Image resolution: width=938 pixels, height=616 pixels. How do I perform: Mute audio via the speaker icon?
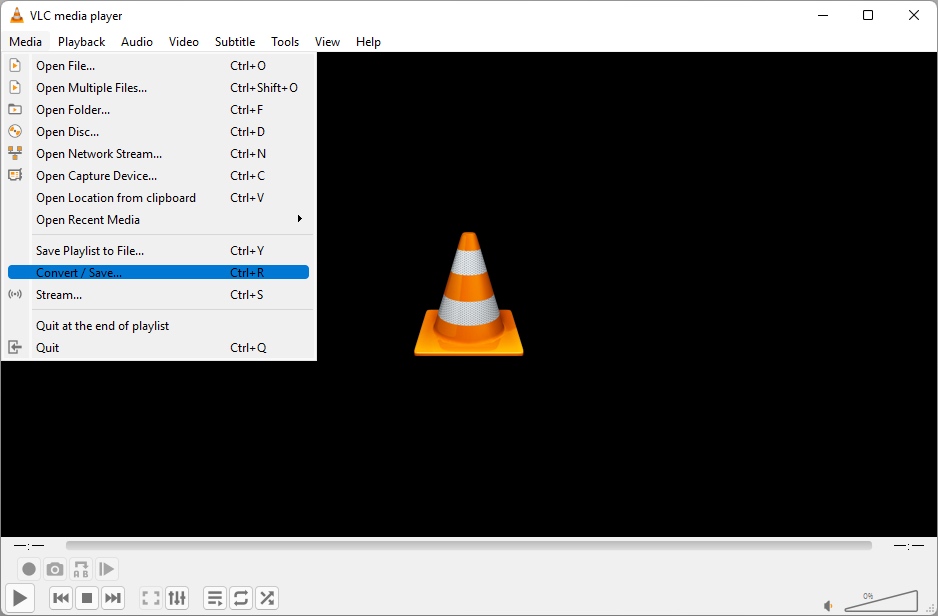[x=828, y=604]
